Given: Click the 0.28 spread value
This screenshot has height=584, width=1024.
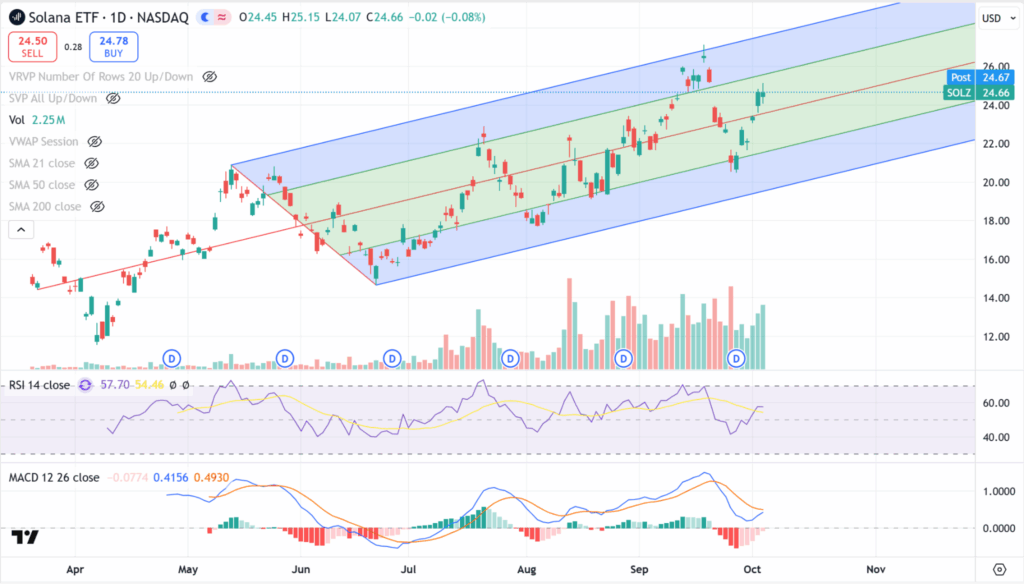Looking at the screenshot, I should click(73, 47).
